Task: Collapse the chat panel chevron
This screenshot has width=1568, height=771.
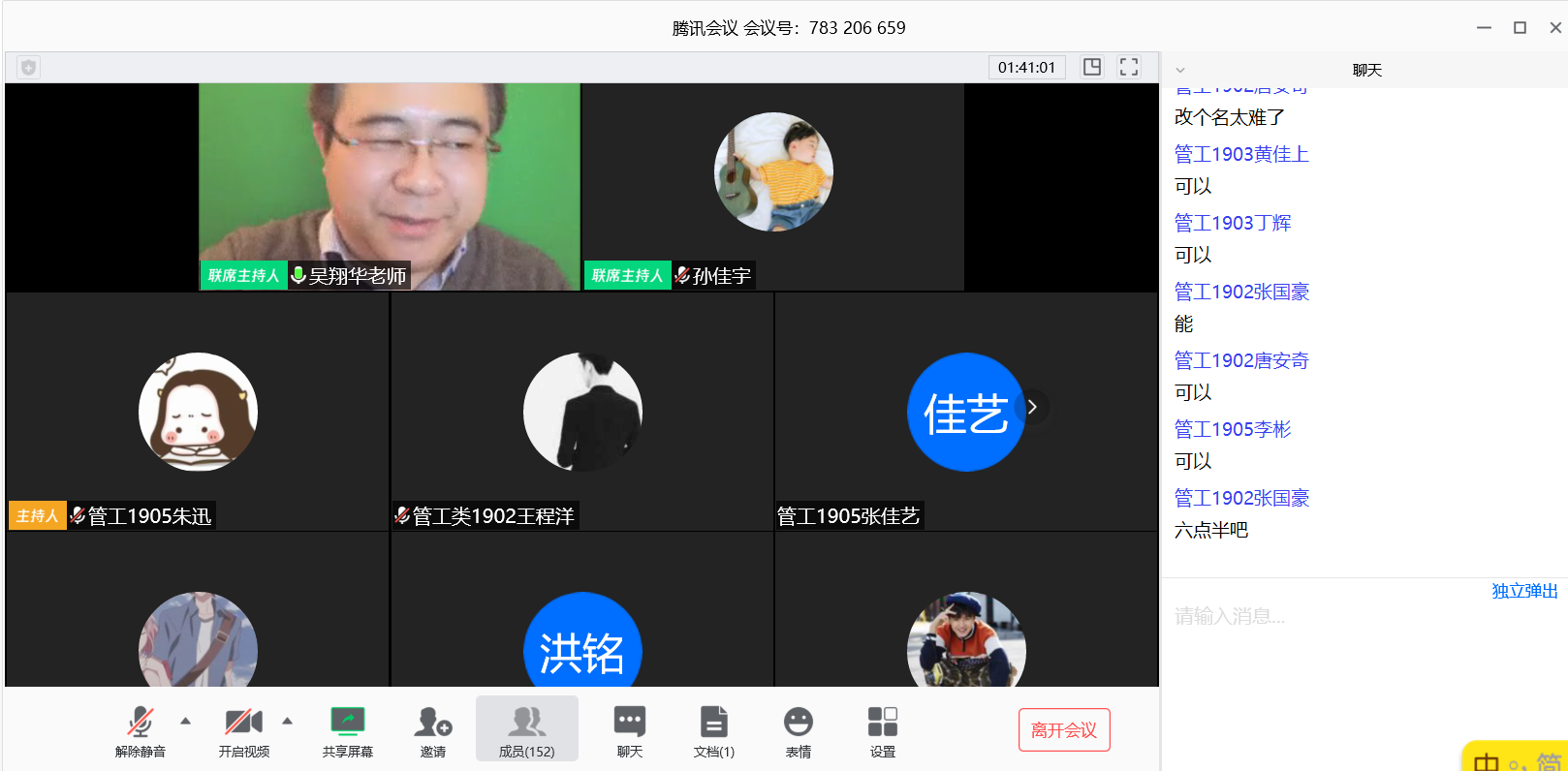Action: 1180,70
